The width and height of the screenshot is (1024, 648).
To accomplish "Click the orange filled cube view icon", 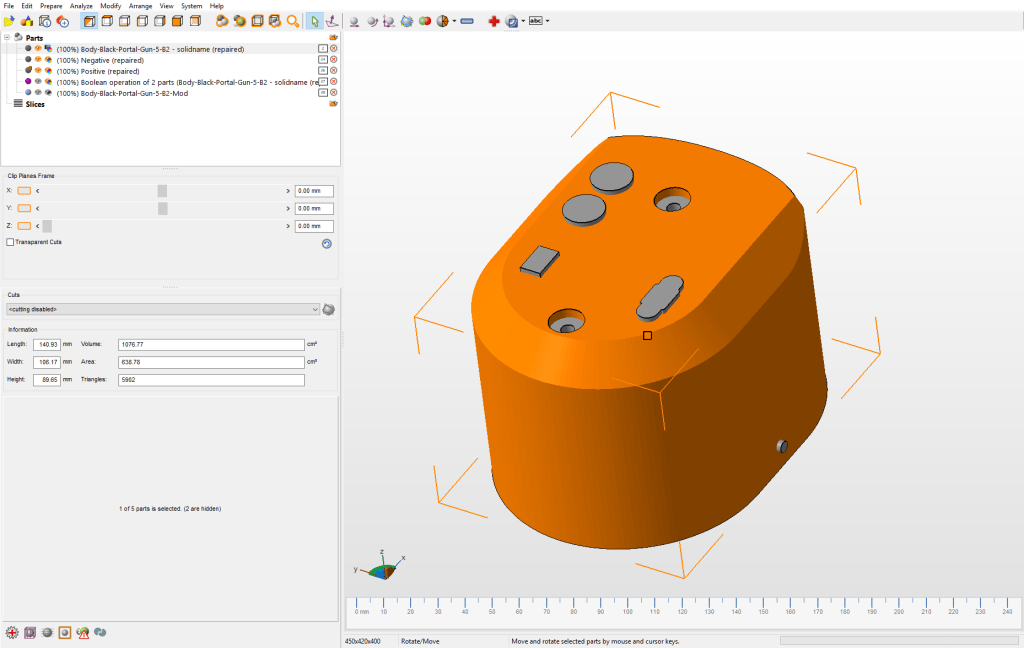I will click(x=177, y=21).
